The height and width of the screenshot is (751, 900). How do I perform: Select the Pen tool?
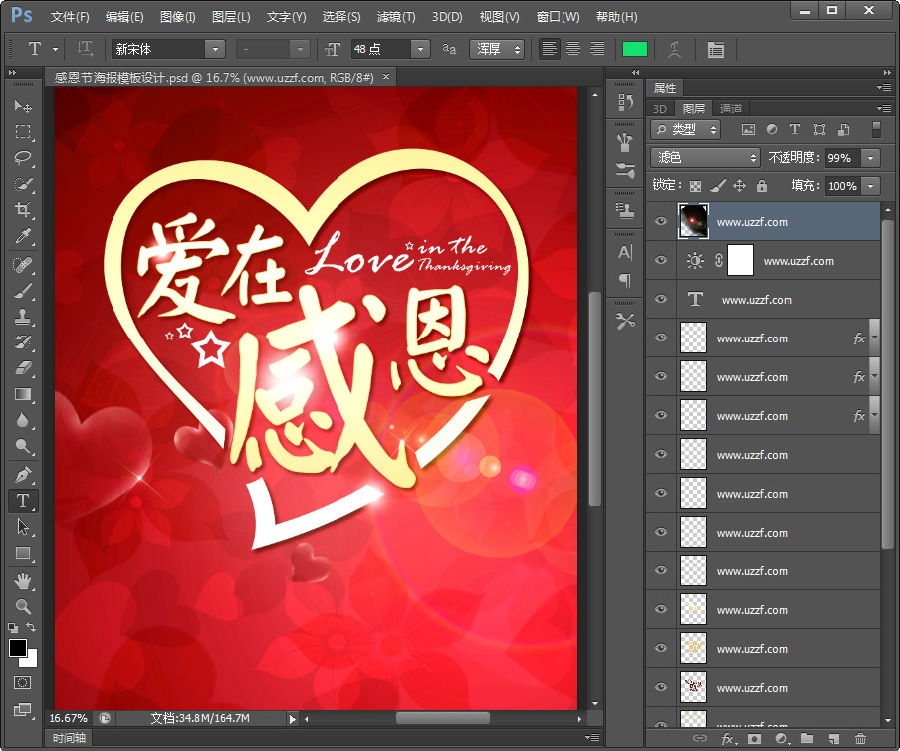tap(23, 474)
